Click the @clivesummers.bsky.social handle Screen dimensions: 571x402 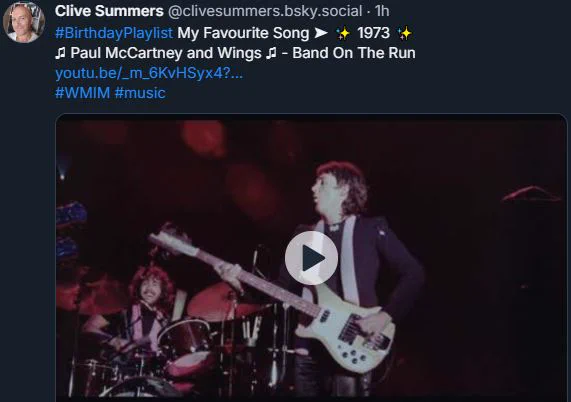(265, 11)
